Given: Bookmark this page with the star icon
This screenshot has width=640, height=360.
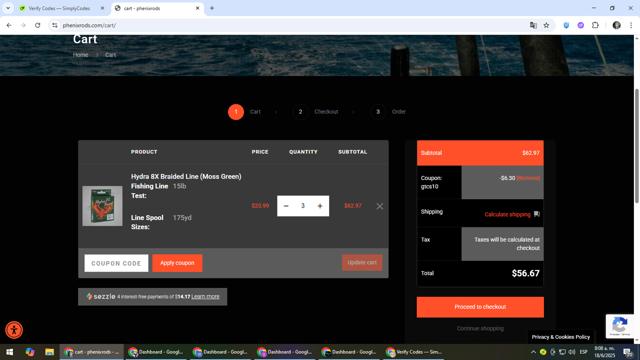Looking at the screenshot, I should [546, 25].
